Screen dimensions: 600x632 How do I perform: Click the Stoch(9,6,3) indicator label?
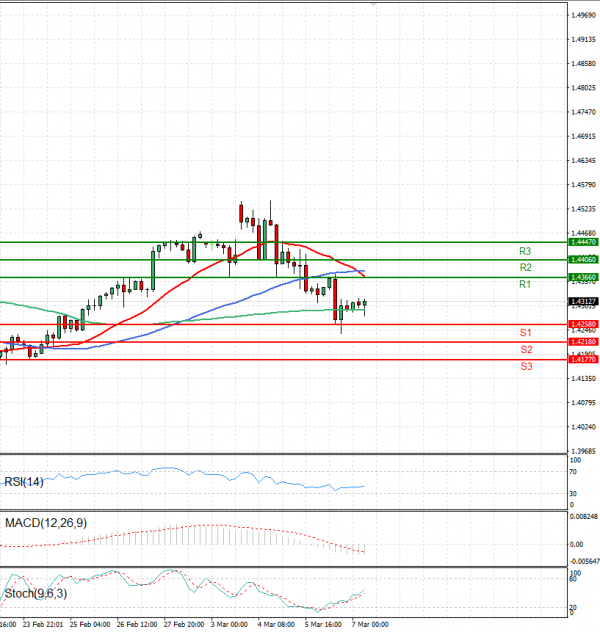(35, 594)
